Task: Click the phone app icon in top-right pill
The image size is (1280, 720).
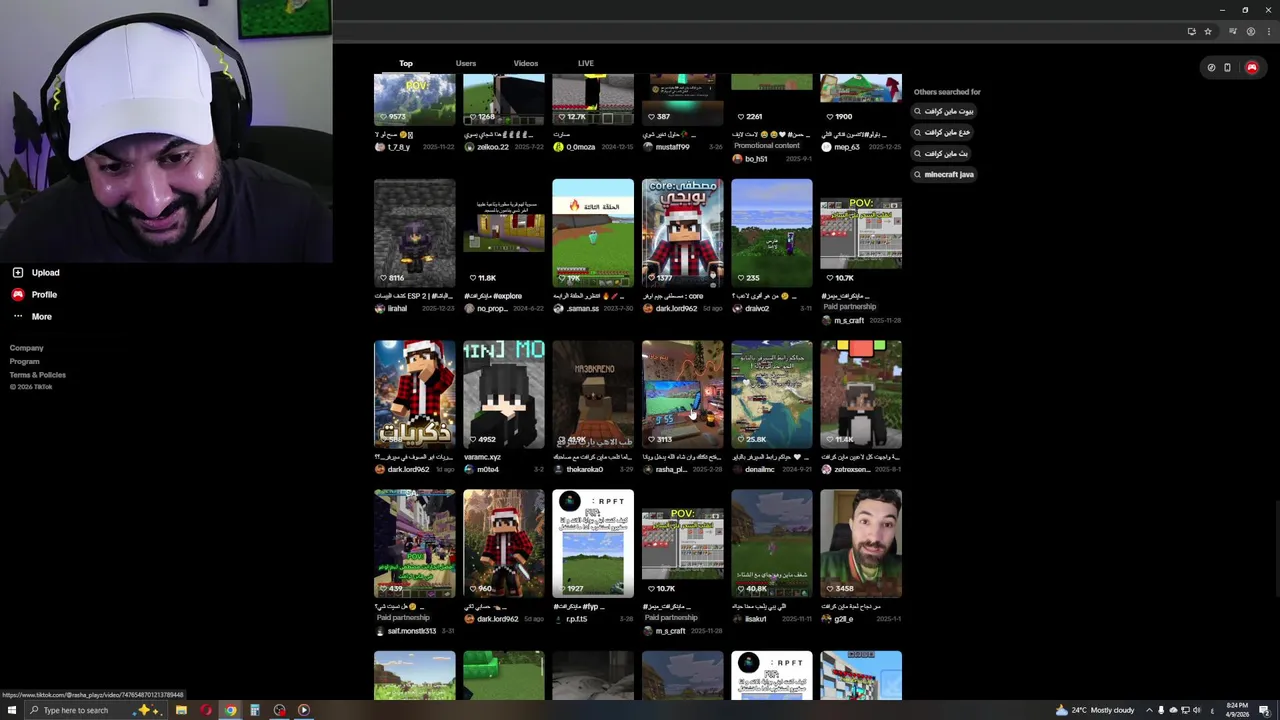Action: click(1228, 68)
